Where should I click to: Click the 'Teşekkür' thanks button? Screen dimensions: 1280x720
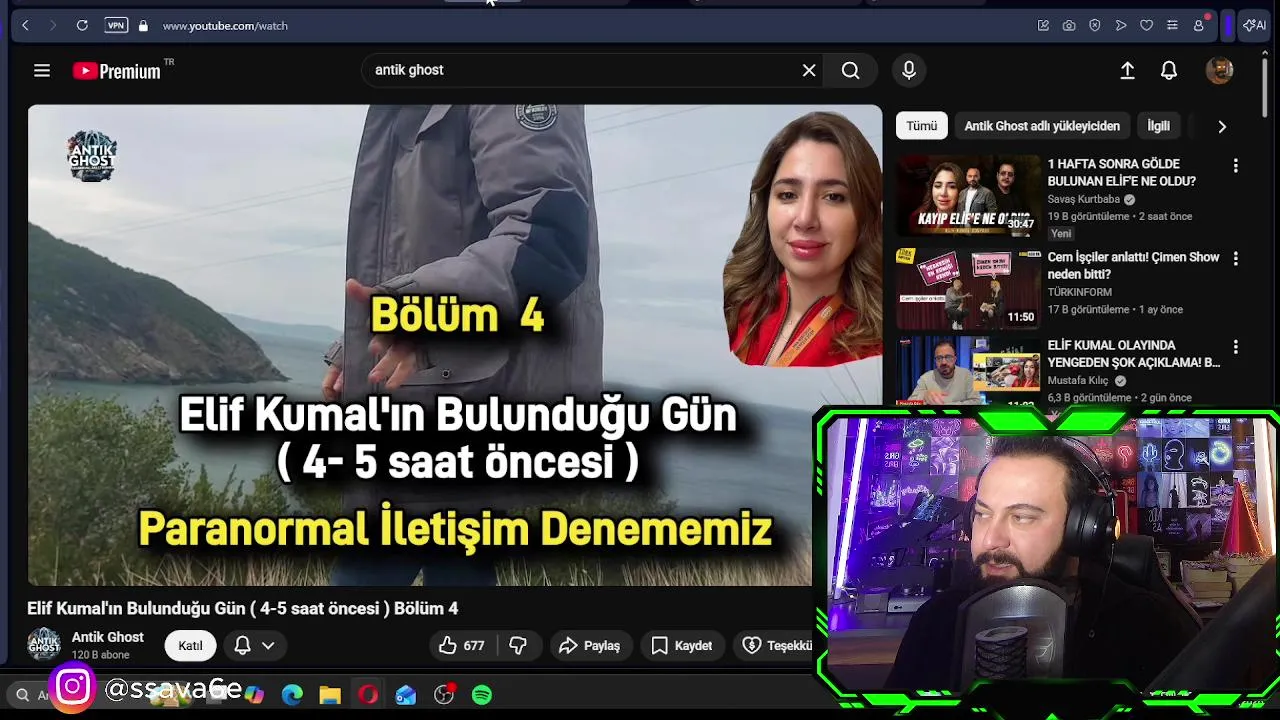[776, 646]
